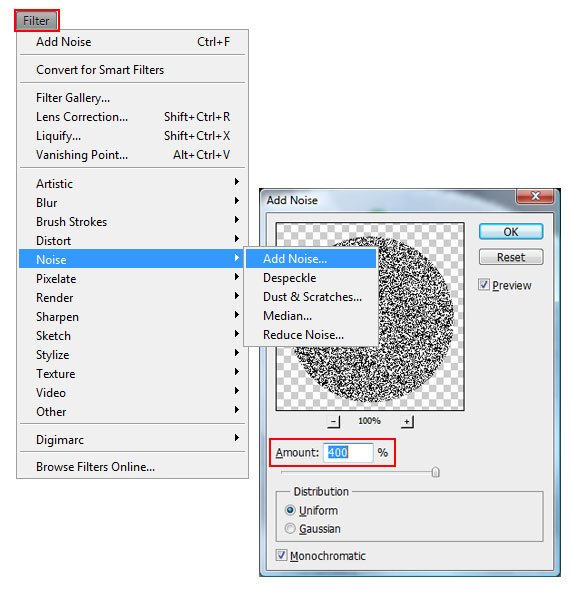The width and height of the screenshot is (580, 600).
Task: Confirm Add Noise with OK
Action: pyautogui.click(x=511, y=232)
